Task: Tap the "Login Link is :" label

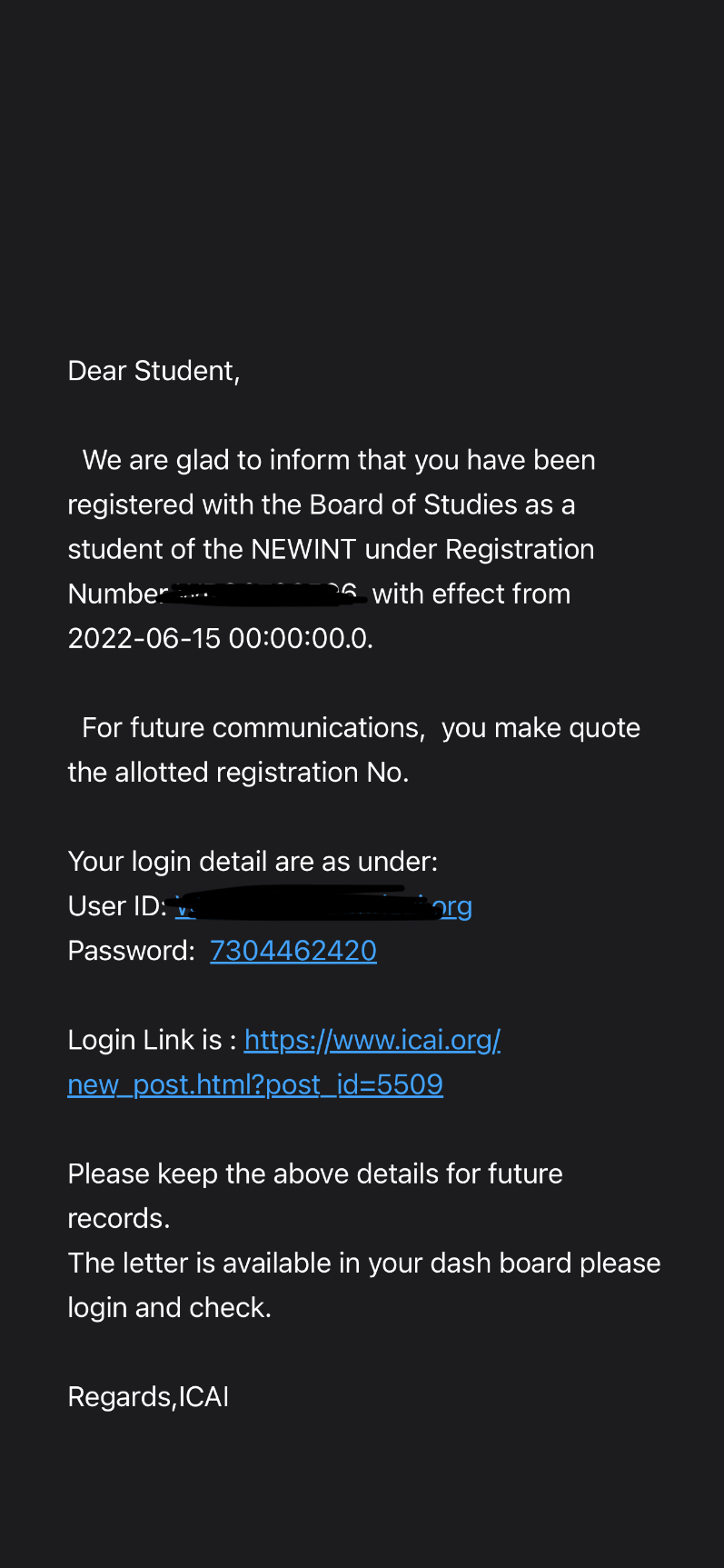Action: coord(152,1040)
